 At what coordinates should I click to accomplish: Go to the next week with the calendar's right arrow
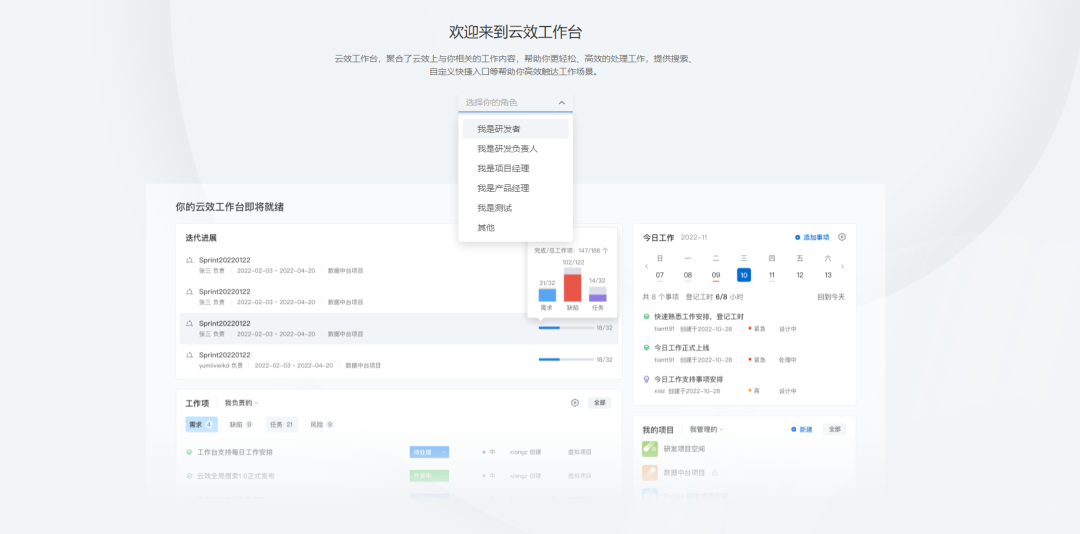[x=842, y=266]
